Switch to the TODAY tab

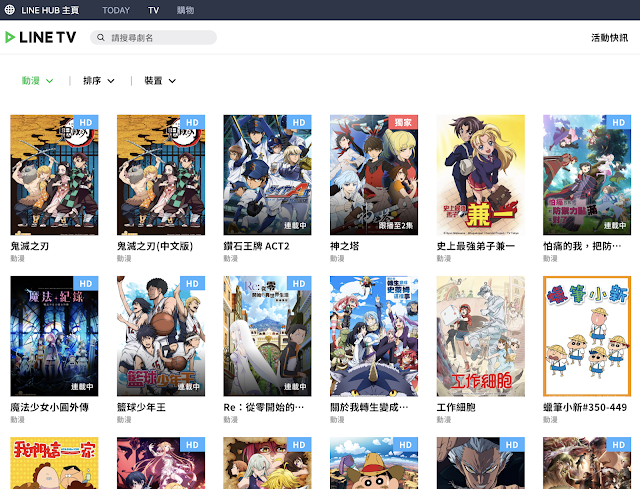coord(116,10)
